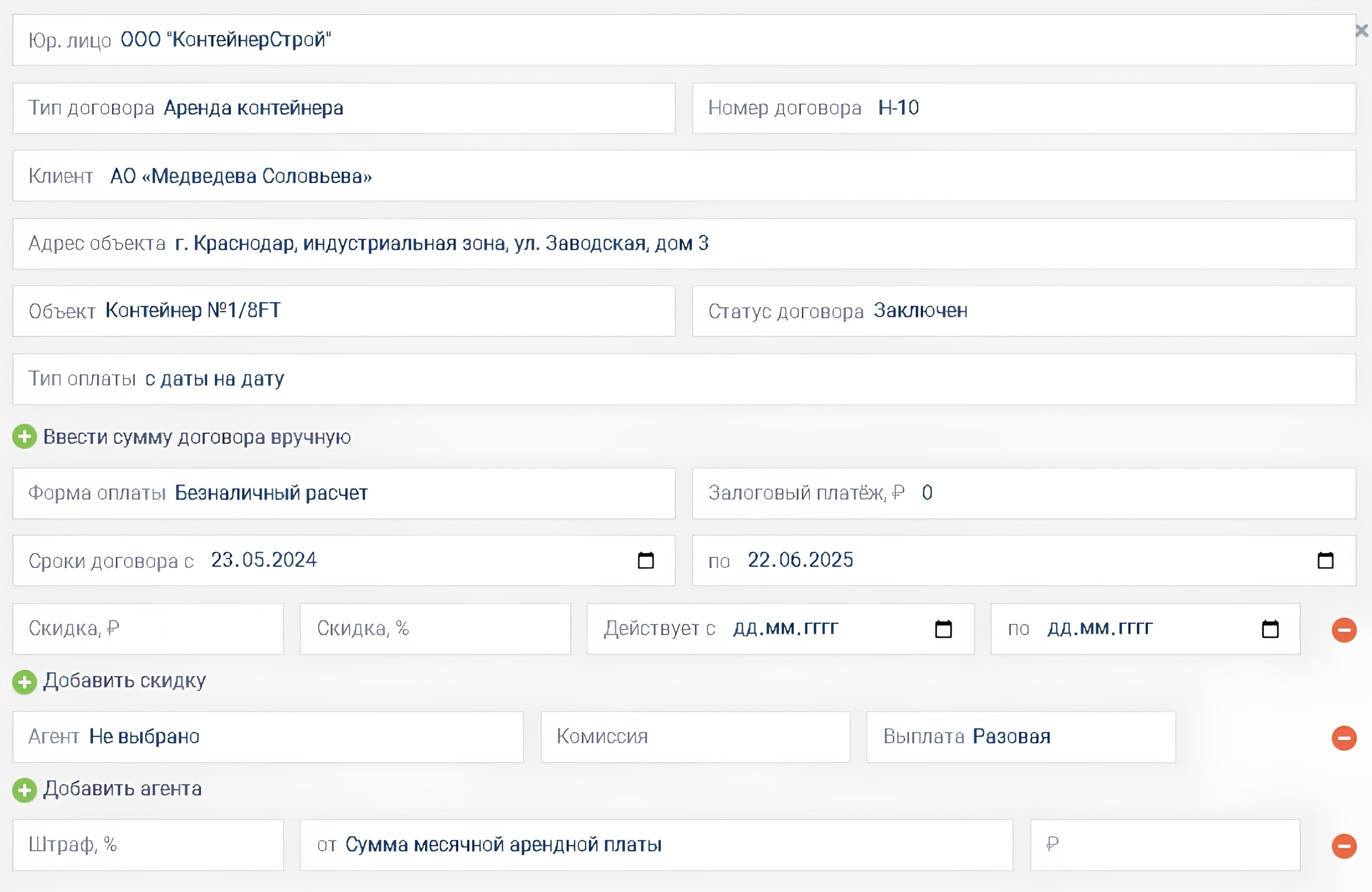The image size is (1372, 892).
Task: Select agent in 'Агент Не выбрано' dropdown
Action: click(268, 737)
